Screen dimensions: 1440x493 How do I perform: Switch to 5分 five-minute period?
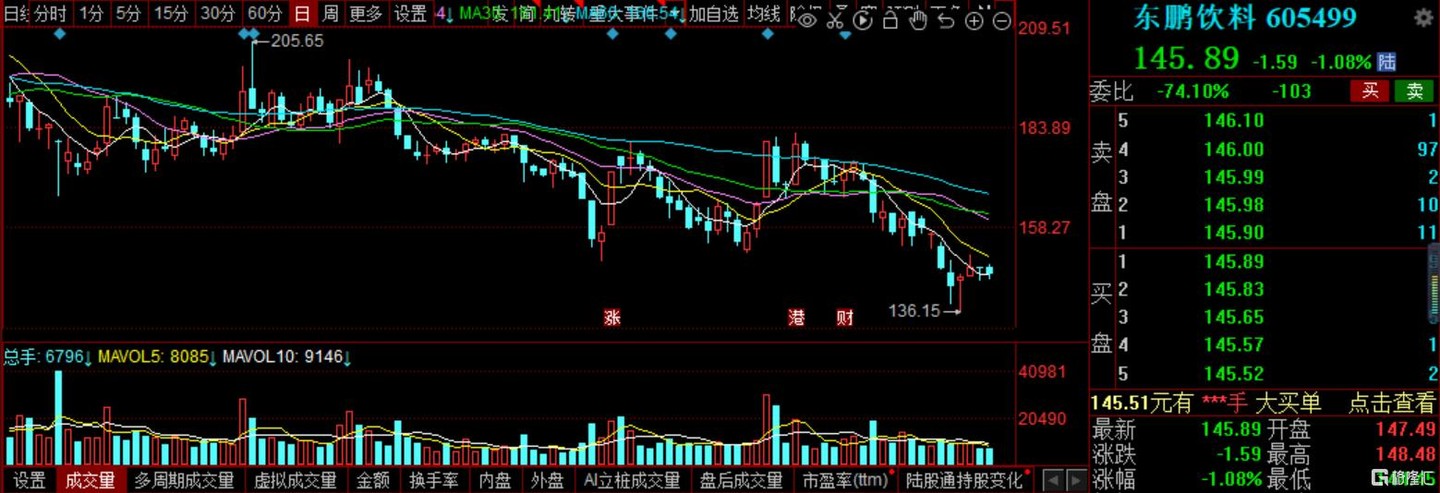(x=128, y=13)
